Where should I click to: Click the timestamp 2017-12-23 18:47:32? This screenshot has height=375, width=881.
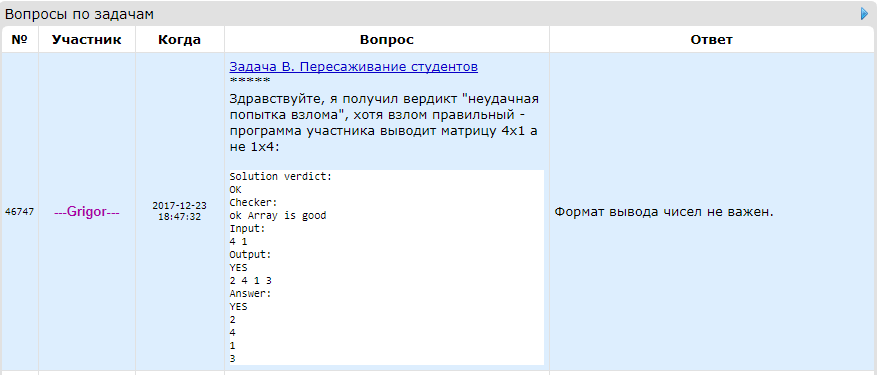179,211
